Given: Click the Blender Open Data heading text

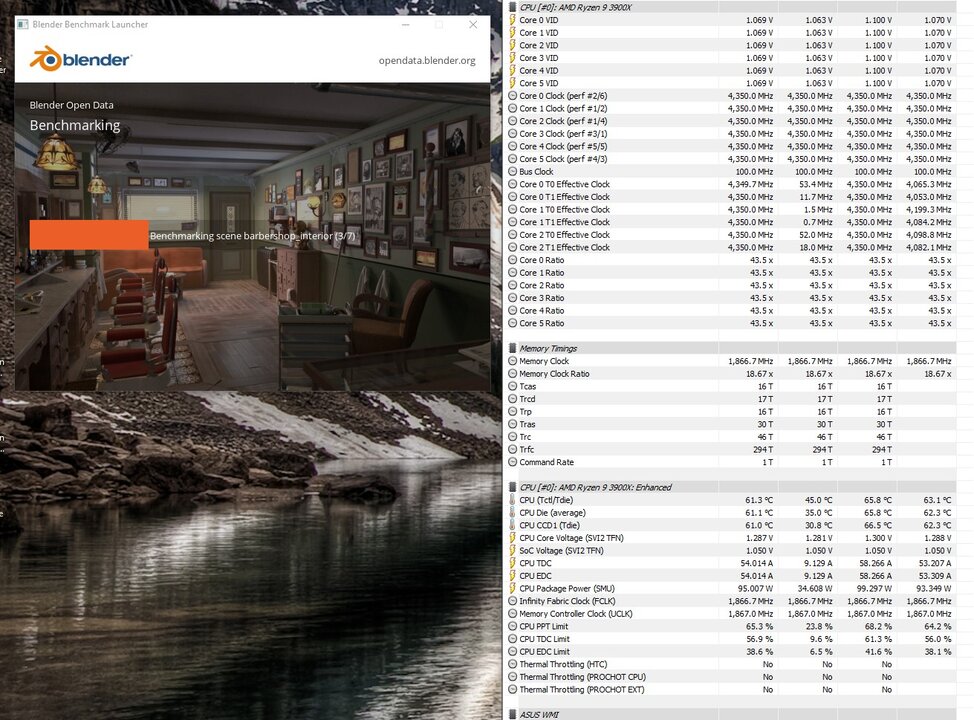Looking at the screenshot, I should 71,105.
